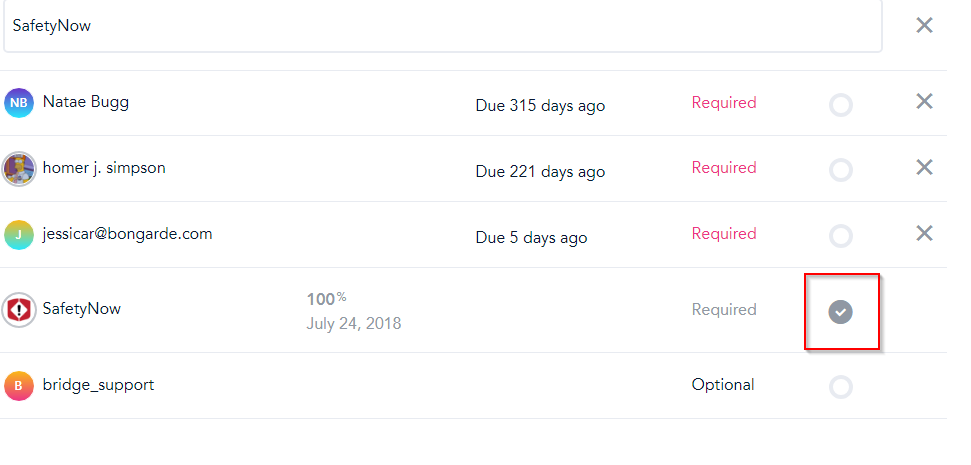Click the bridge_support B avatar icon
This screenshot has height=465, width=971.
pyautogui.click(x=19, y=385)
